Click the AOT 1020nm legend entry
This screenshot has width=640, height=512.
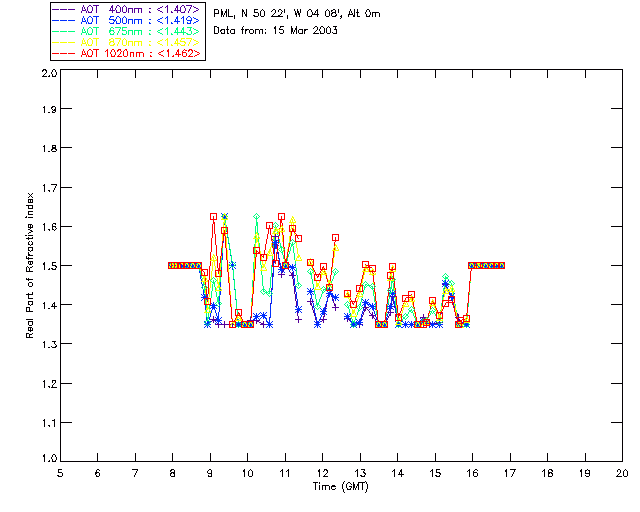(x=127, y=53)
